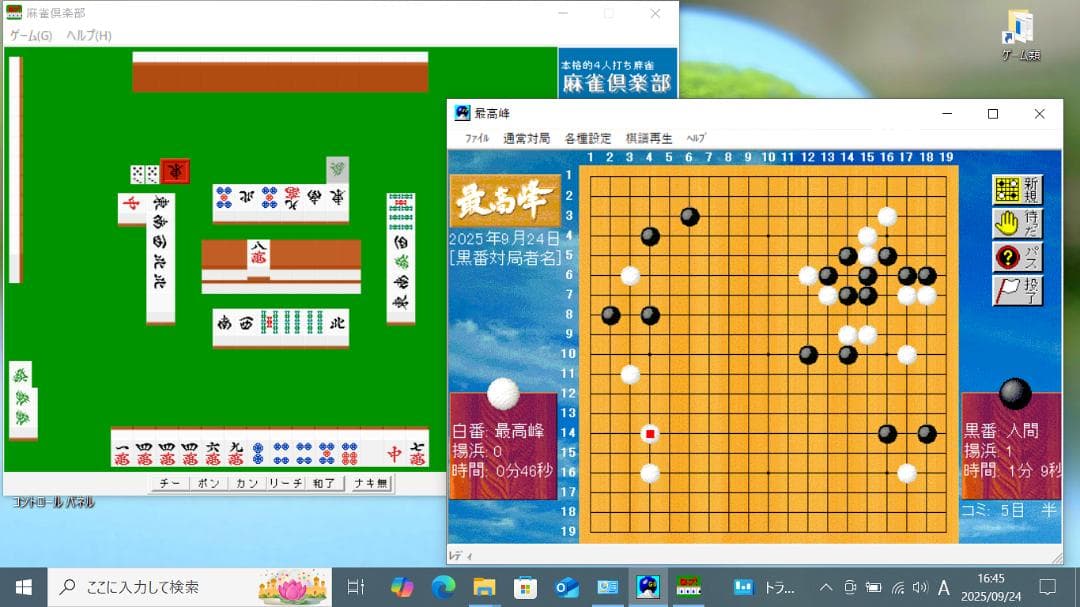Select the 一萬 tile in your hand

pyautogui.click(x=122, y=448)
